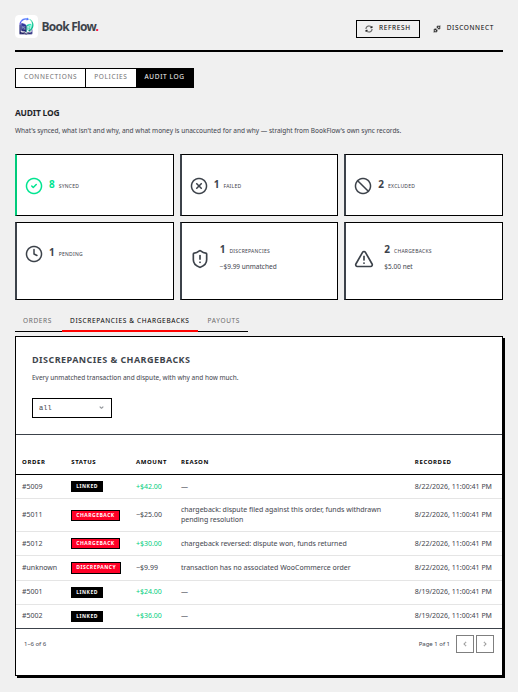Screen dimensions: 518x692
Task: Click the pending clock icon
Action: [x=34, y=254]
